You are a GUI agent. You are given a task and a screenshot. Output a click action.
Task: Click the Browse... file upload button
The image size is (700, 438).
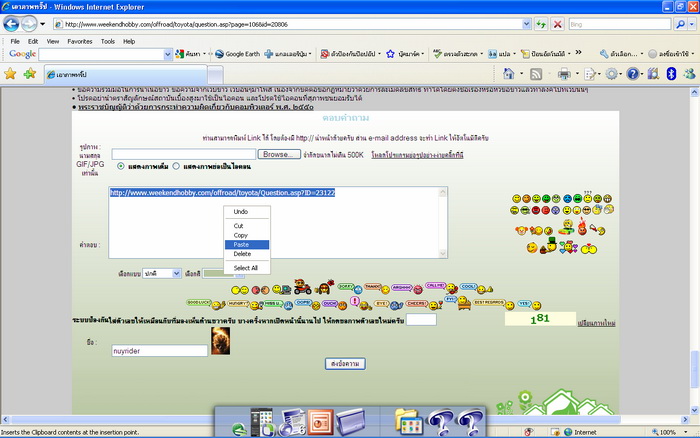[279, 154]
